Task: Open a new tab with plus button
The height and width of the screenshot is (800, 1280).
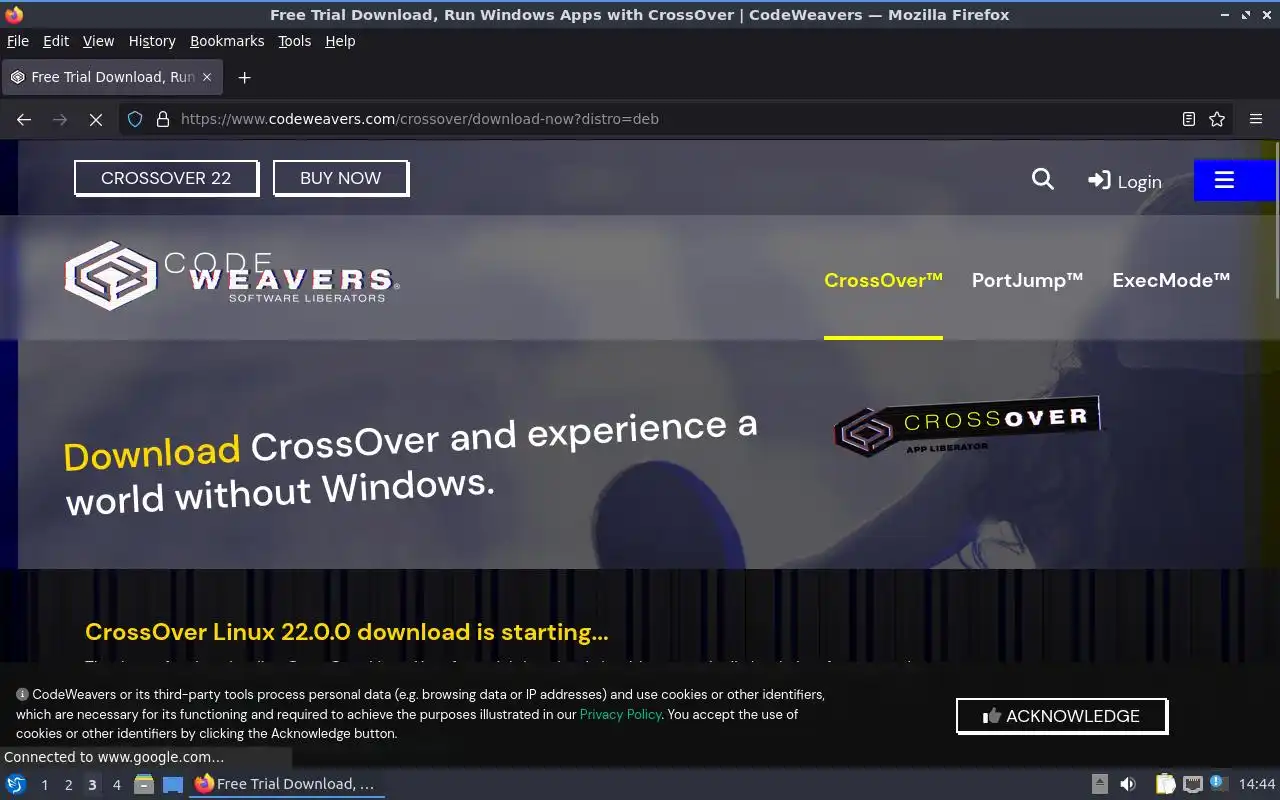Action: tap(244, 77)
